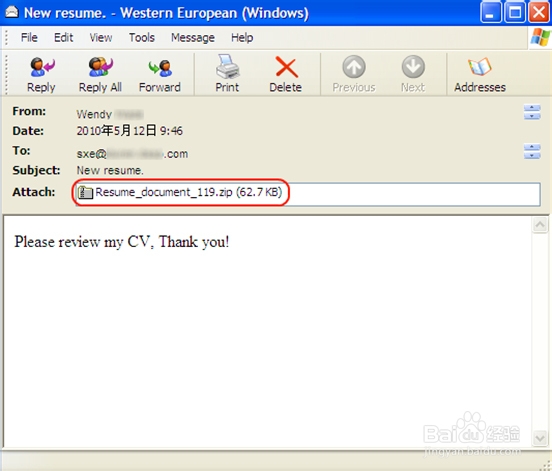Image resolution: width=552 pixels, height=471 pixels.
Task: Expand the To header field arrows
Action: click(x=532, y=151)
